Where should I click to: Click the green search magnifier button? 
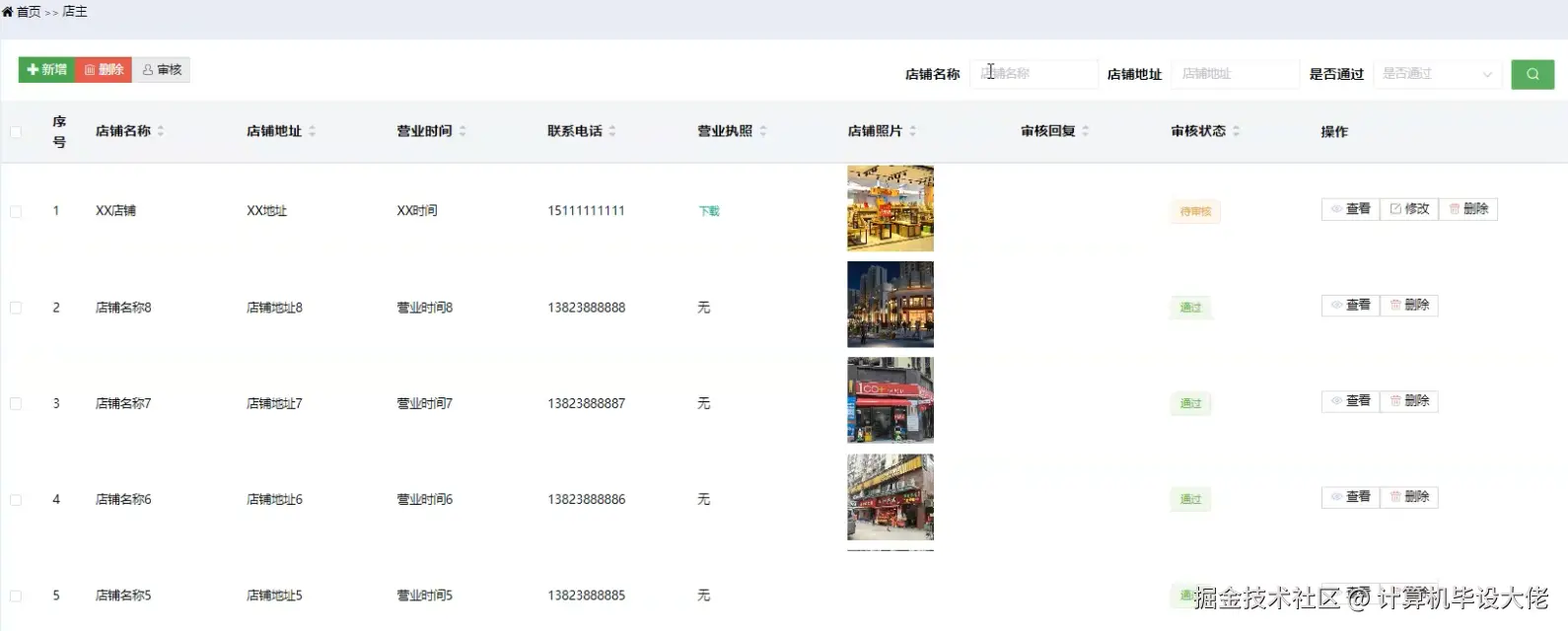pyautogui.click(x=1532, y=74)
